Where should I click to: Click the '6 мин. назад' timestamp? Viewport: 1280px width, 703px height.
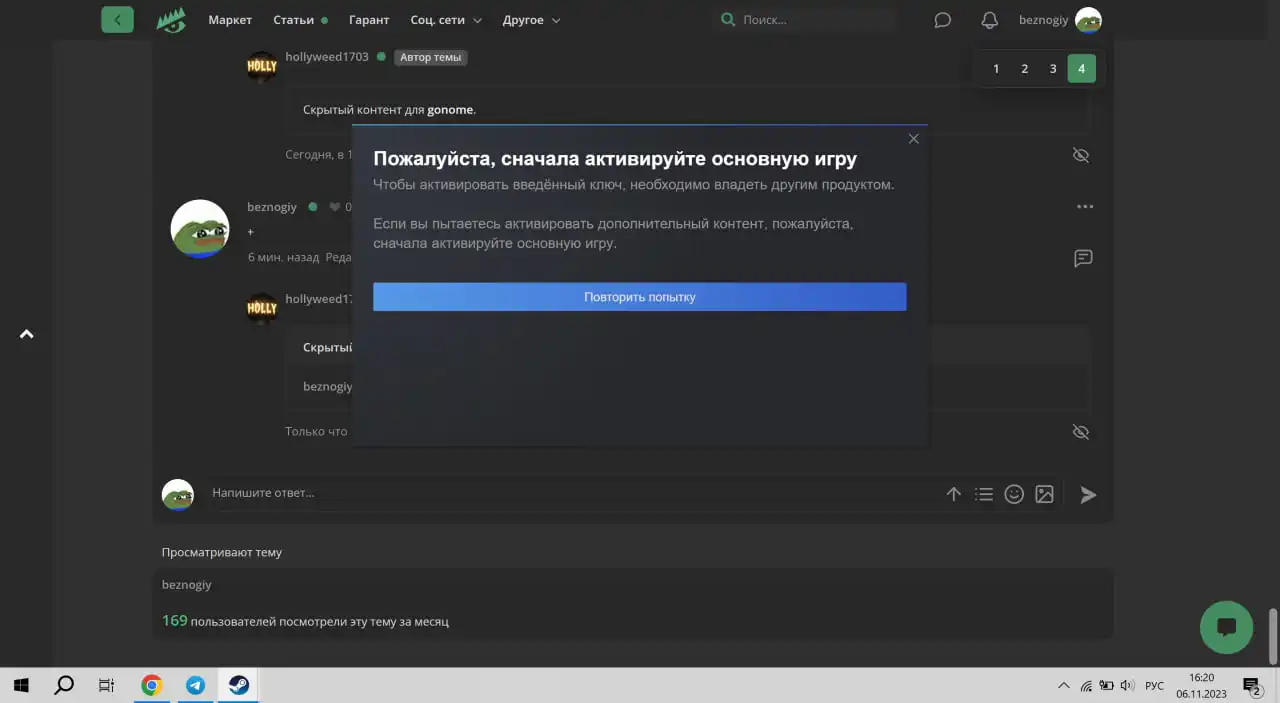(284, 257)
